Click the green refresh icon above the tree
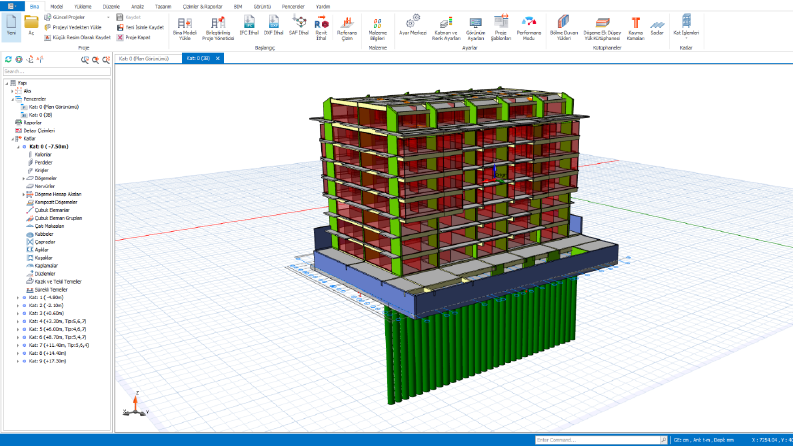The height and width of the screenshot is (446, 793). coord(8,59)
